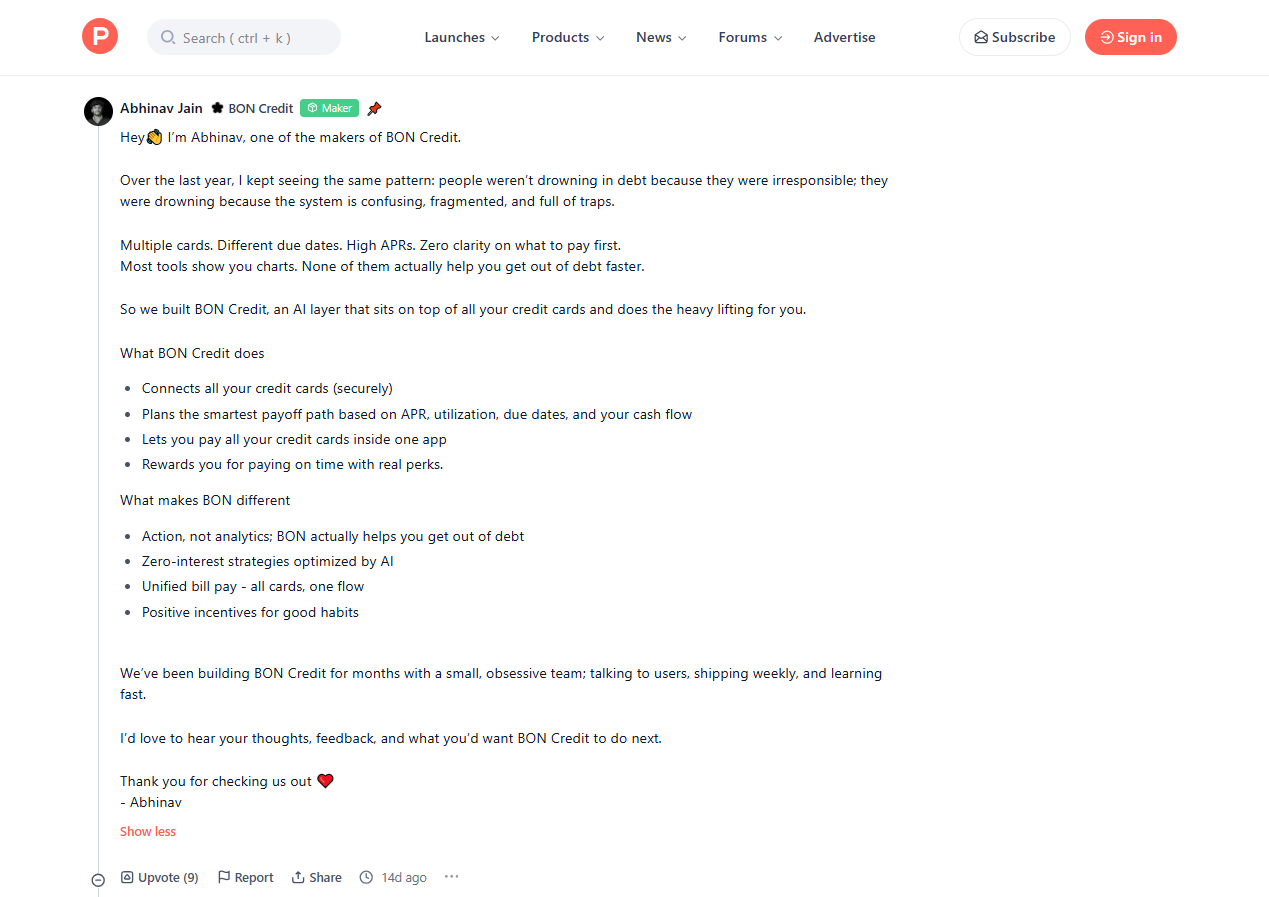Click the Maker badge next to BON Credit
The height and width of the screenshot is (897, 1269).
[x=329, y=108]
